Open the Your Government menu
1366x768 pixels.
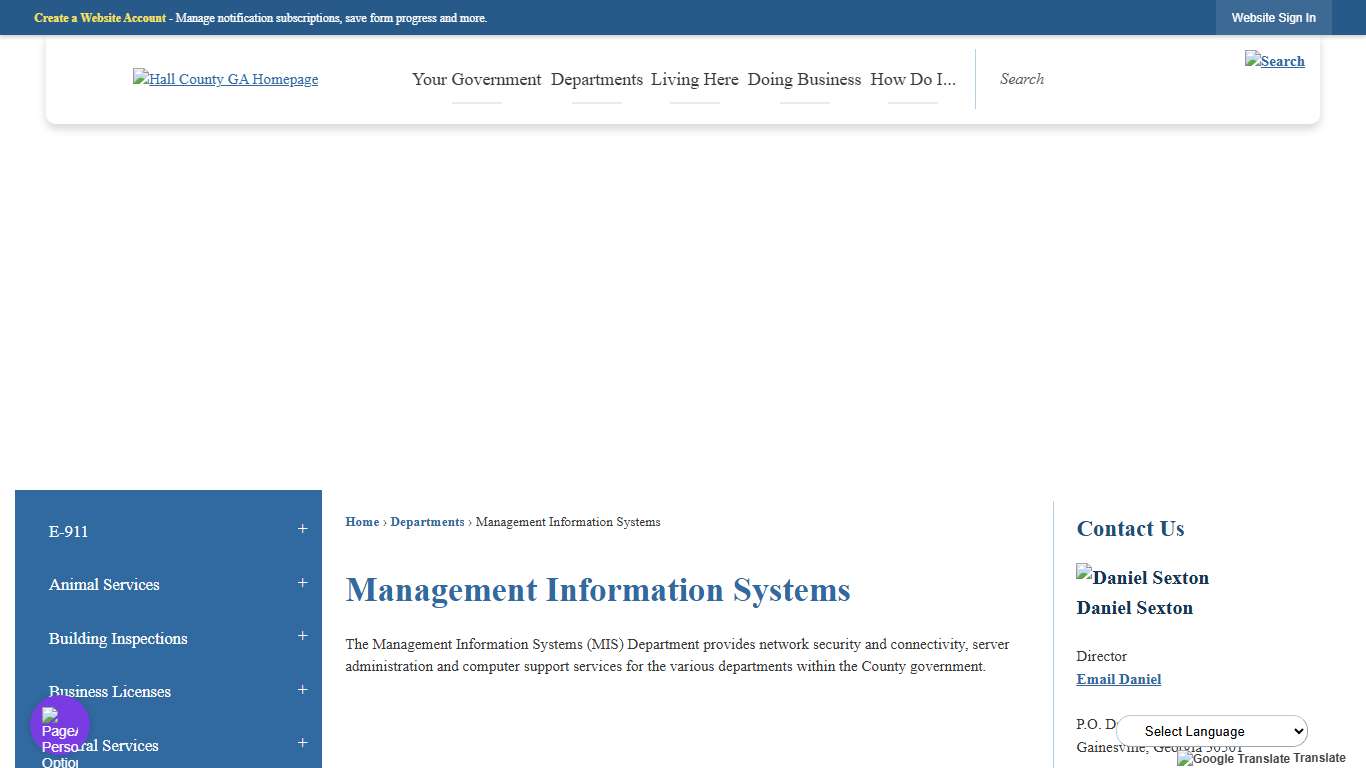pyautogui.click(x=476, y=79)
